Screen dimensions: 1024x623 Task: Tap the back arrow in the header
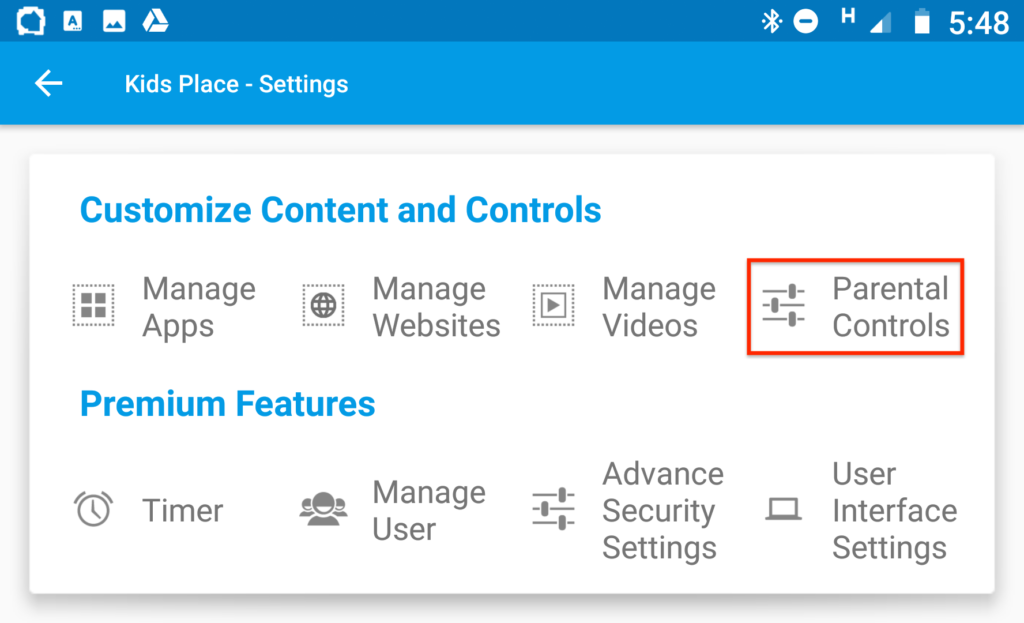48,84
